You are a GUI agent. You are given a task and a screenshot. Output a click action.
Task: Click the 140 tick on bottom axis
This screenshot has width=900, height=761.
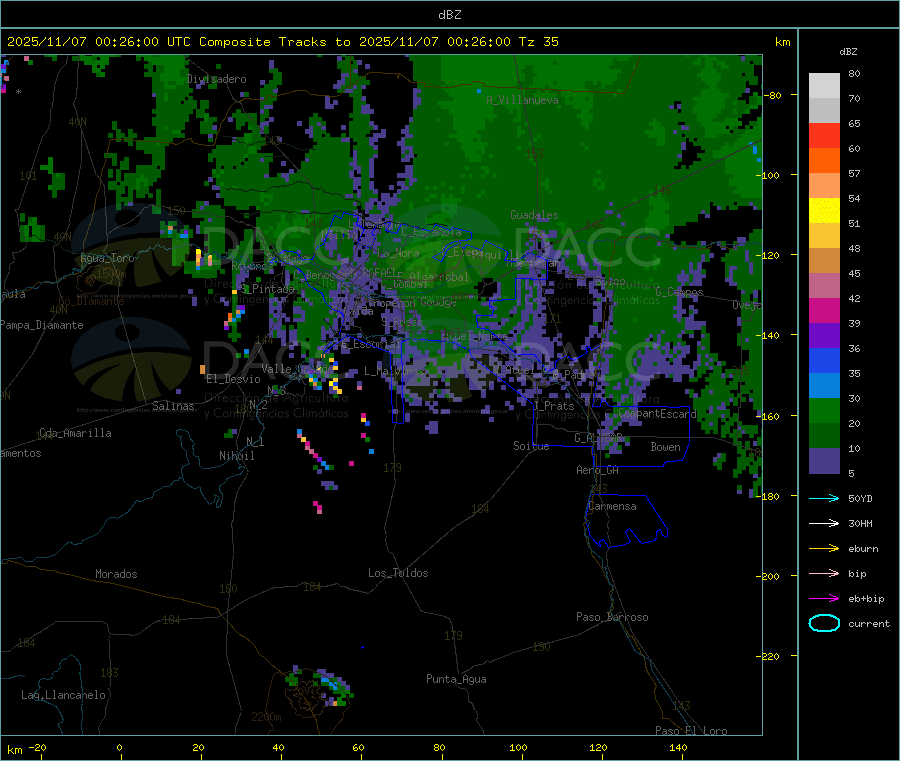[678, 747]
